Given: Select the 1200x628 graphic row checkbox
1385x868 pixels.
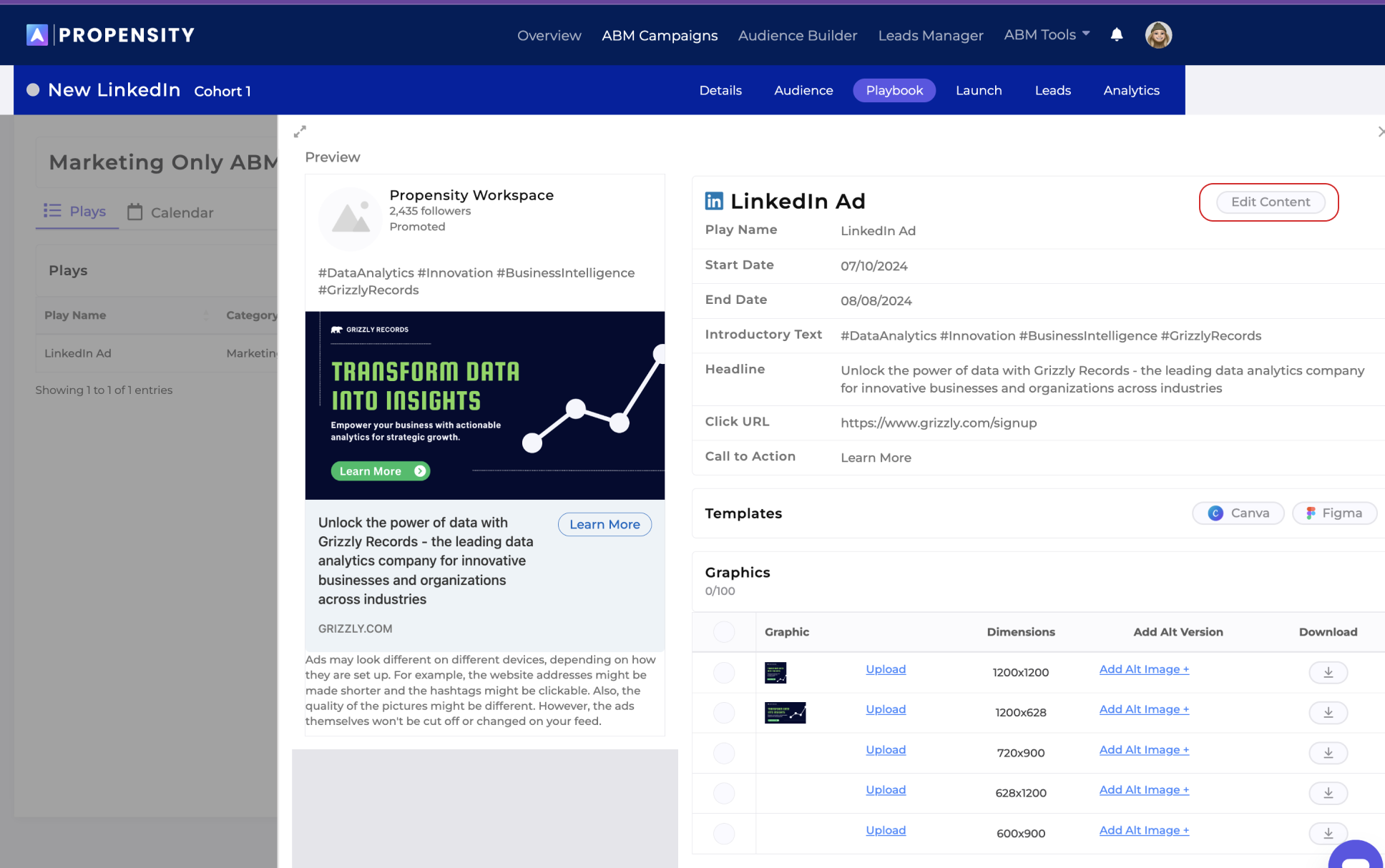Looking at the screenshot, I should point(724,712).
